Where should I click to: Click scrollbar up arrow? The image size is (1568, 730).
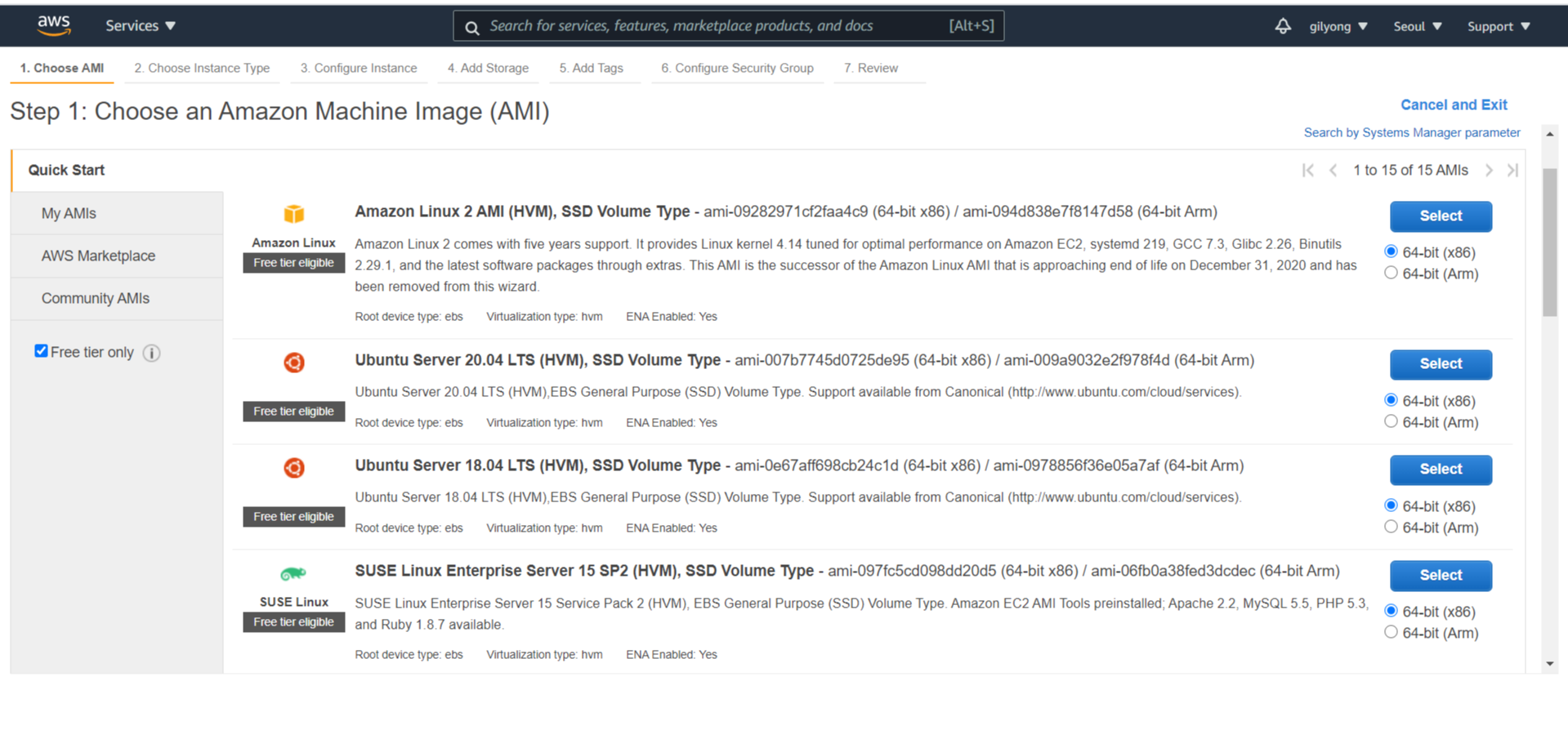[x=1549, y=134]
